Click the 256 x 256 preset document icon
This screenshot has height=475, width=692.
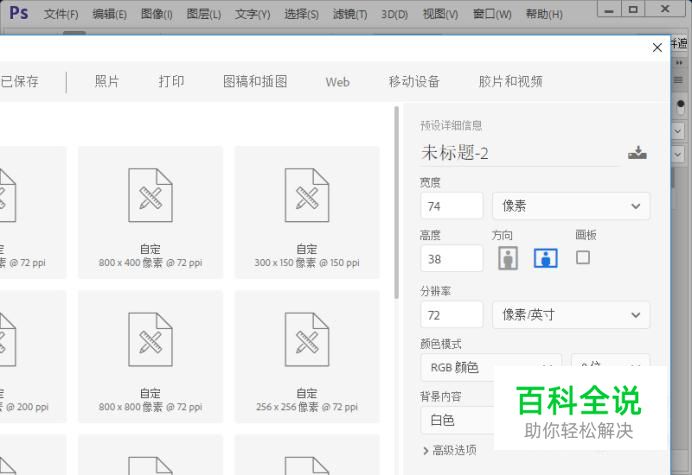click(x=307, y=339)
